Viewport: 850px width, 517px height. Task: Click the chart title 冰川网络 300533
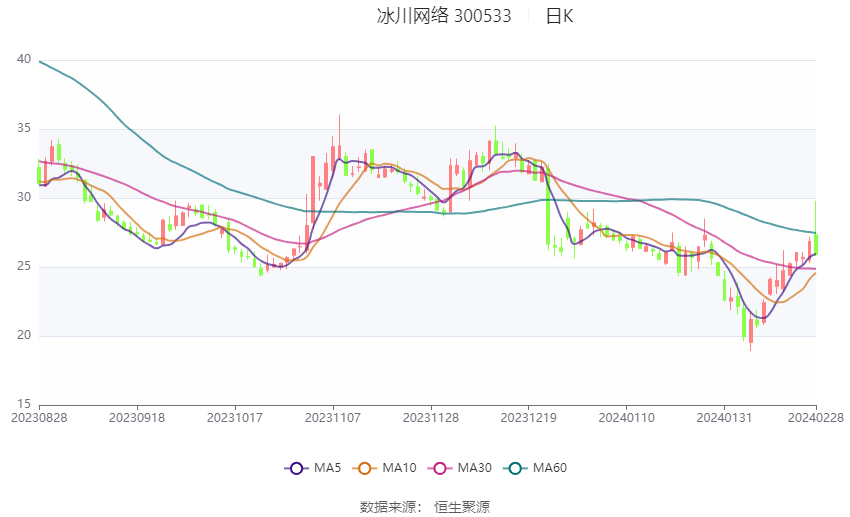[444, 16]
